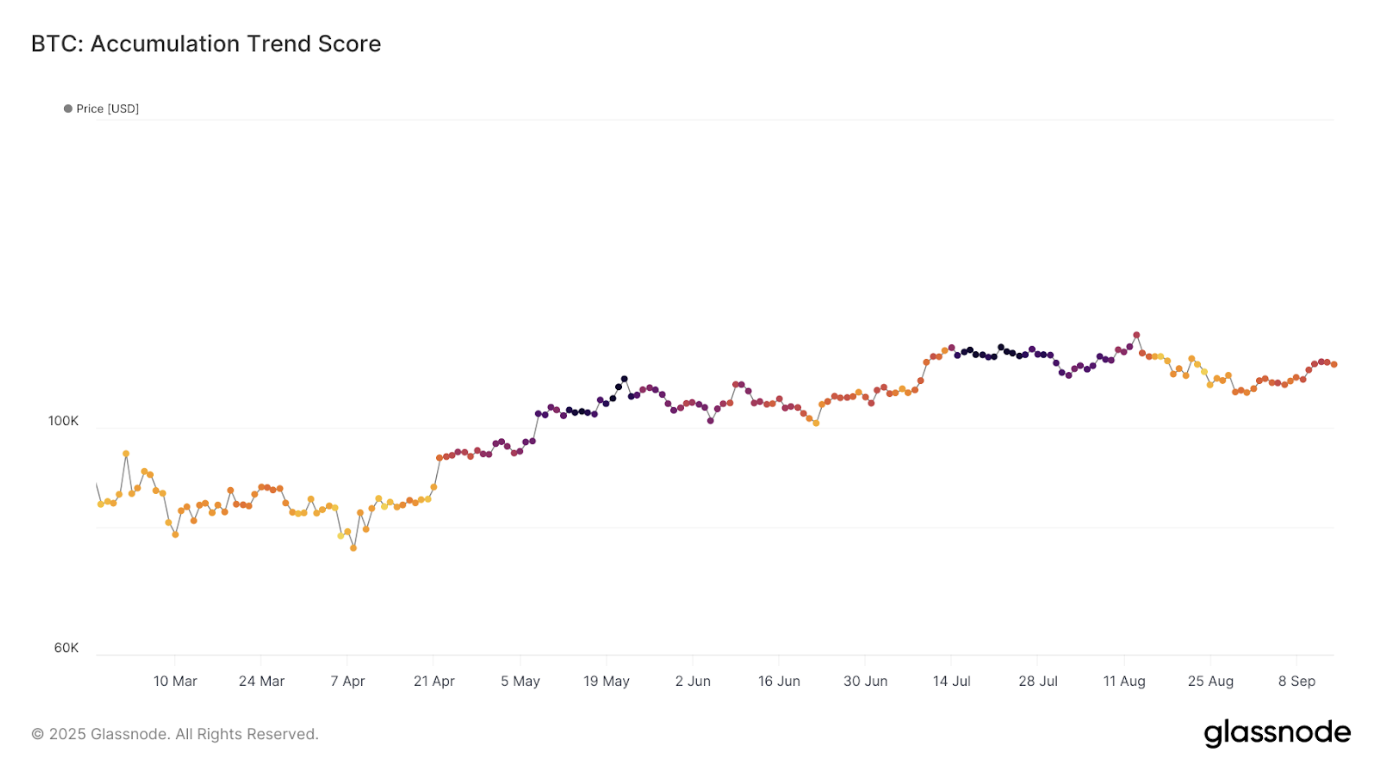Select the 24 Mar date label
The width and height of the screenshot is (1380, 780).
pos(261,681)
